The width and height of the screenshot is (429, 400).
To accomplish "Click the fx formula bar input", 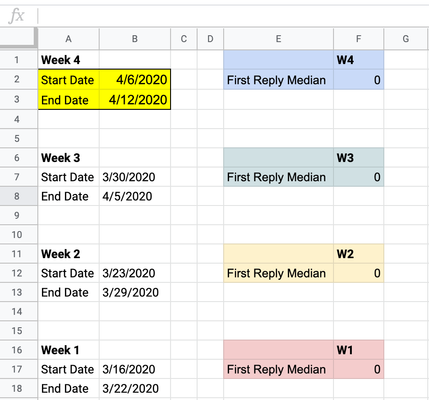I will coord(233,16).
